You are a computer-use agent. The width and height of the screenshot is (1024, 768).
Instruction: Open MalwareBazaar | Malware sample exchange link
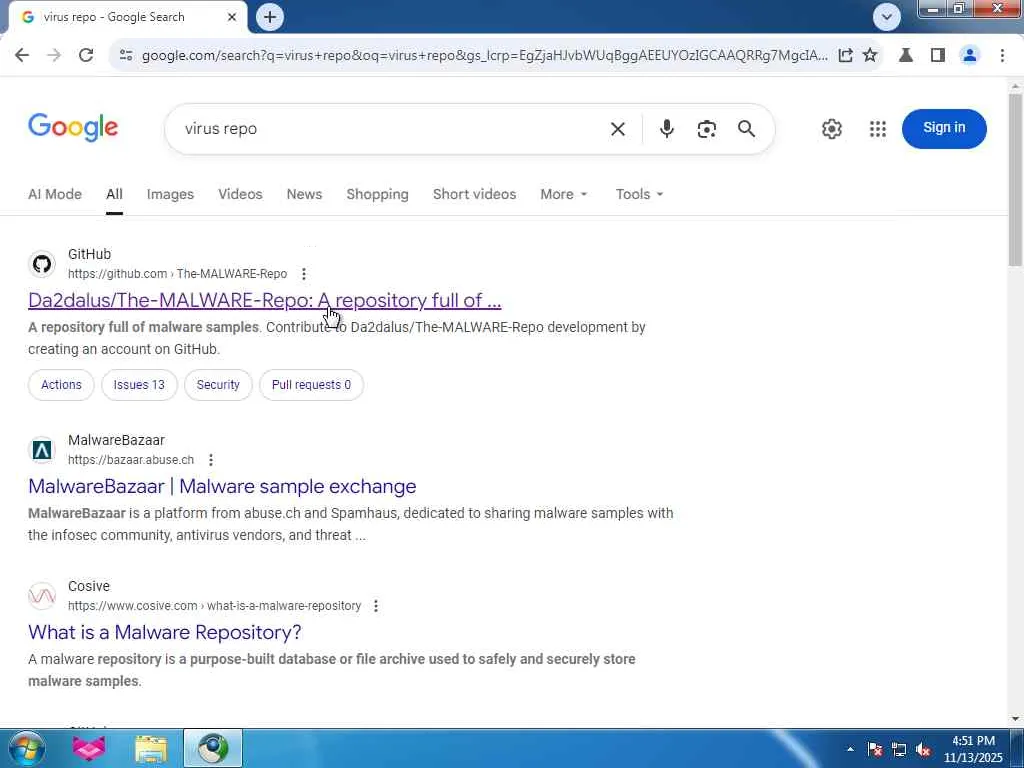point(222,487)
